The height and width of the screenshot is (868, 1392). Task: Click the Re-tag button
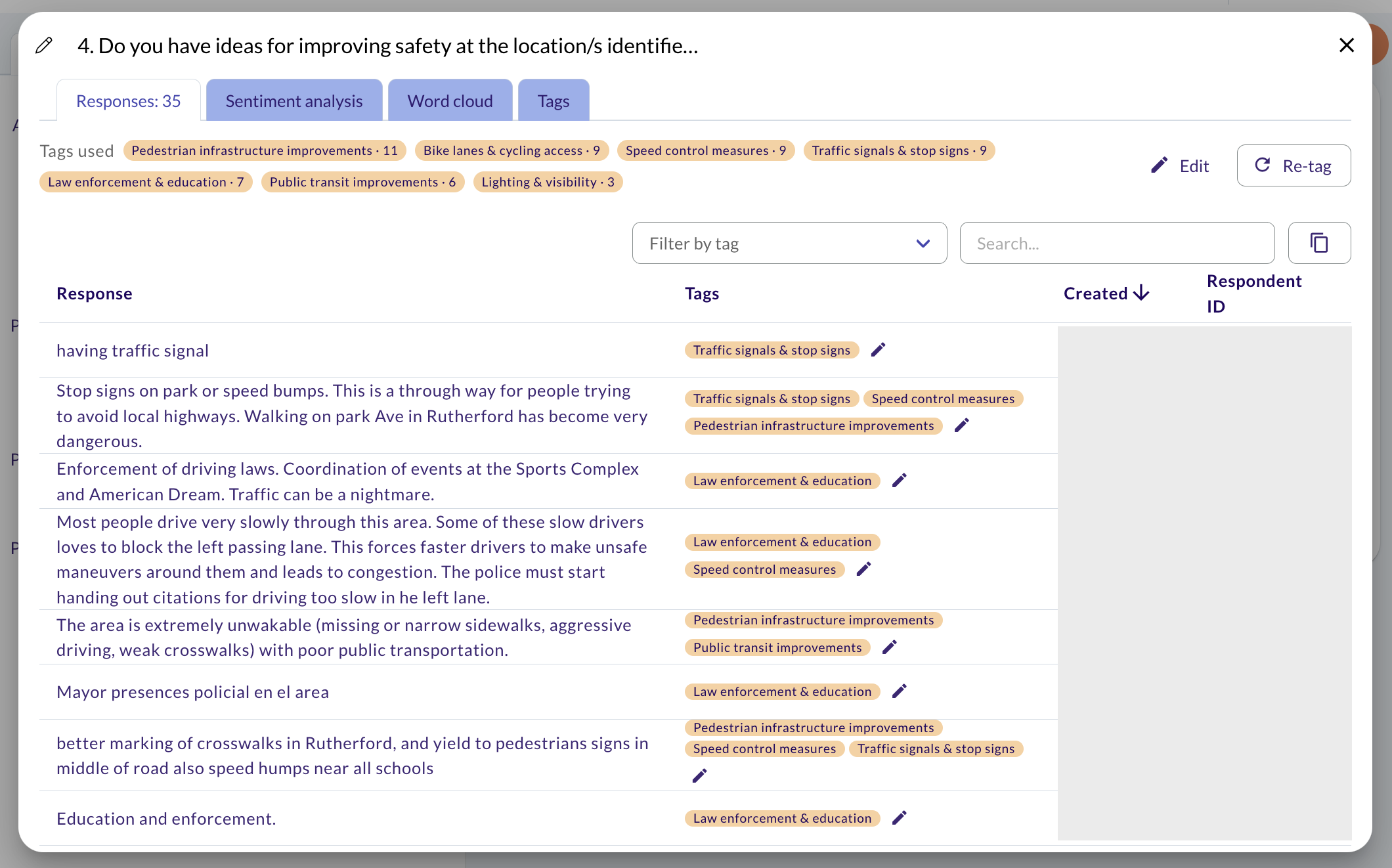tap(1294, 165)
